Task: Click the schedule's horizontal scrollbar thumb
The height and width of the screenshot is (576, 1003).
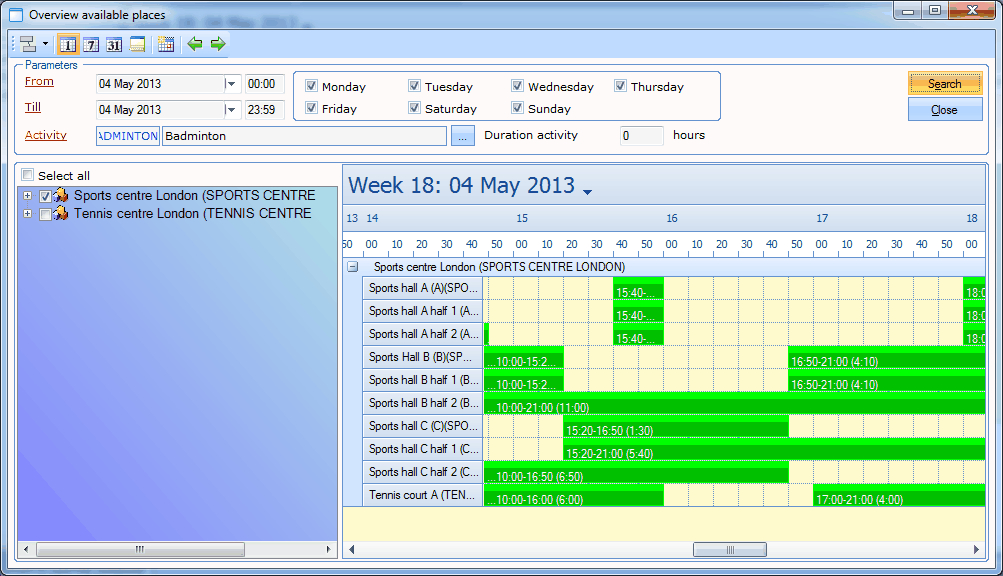Action: pos(729,549)
